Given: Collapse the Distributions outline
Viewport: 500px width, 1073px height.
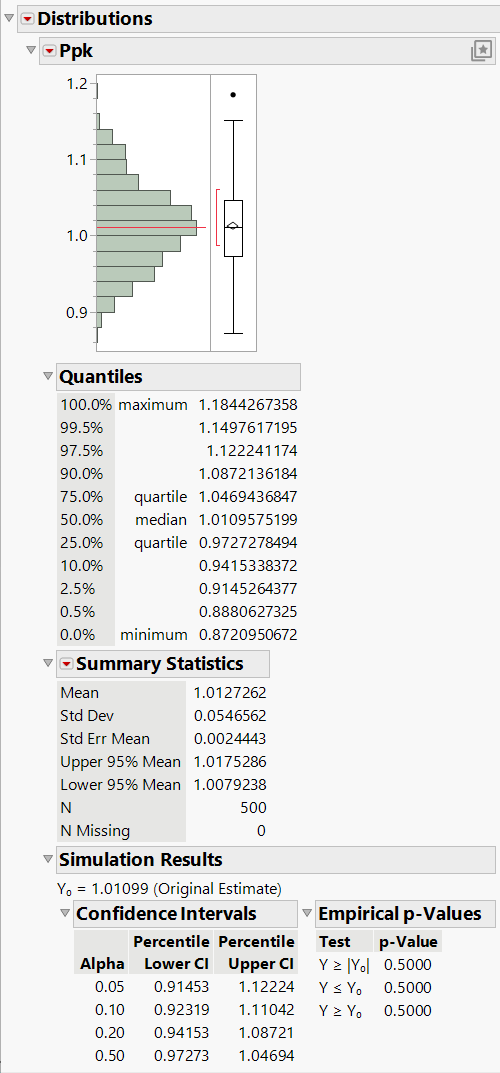Looking at the screenshot, I should point(9,19).
